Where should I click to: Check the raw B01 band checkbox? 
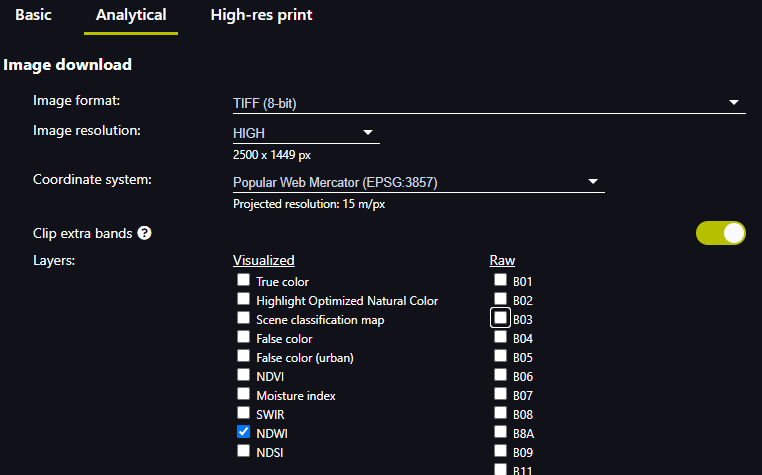coord(500,281)
